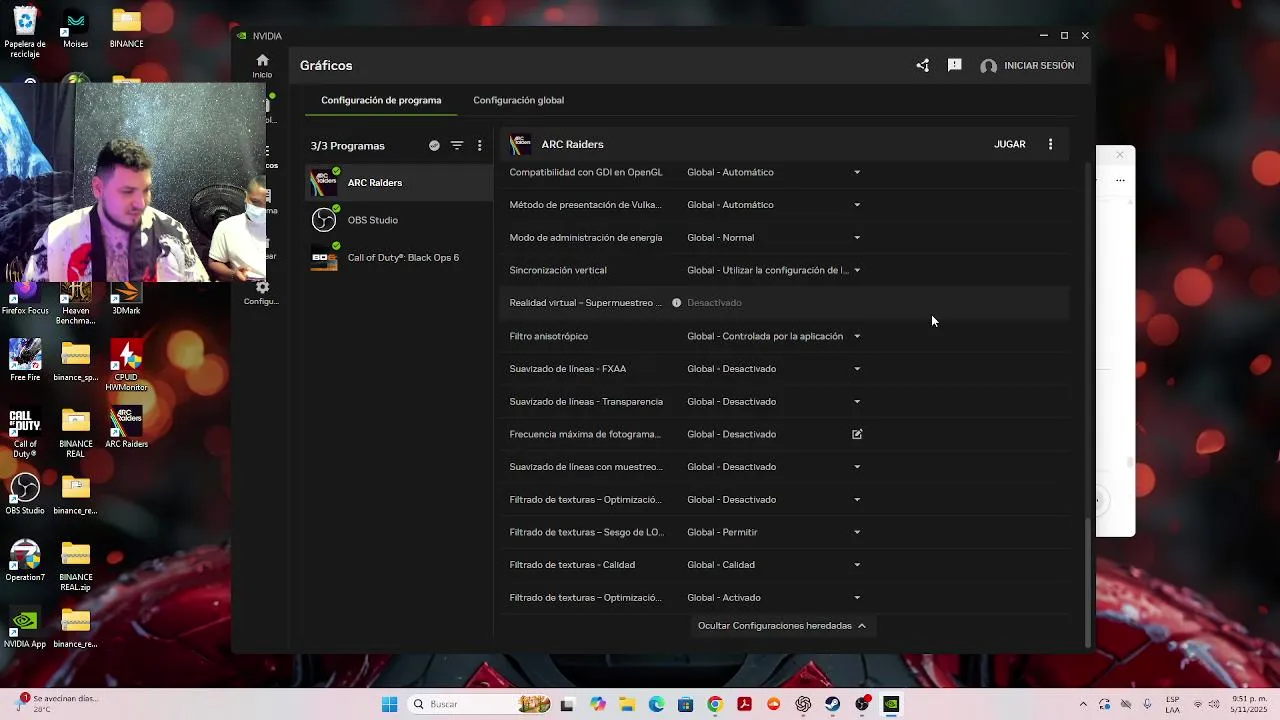Open CPUID HWMonitor desktop shortcut

[x=126, y=366]
